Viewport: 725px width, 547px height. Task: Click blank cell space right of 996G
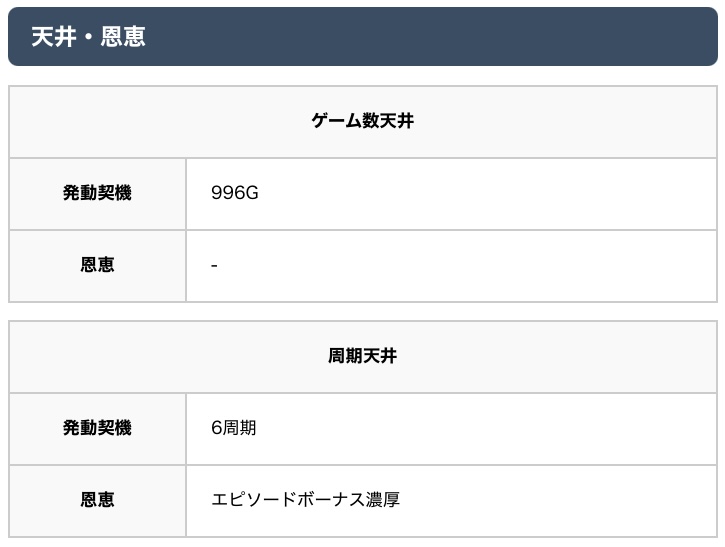coord(480,193)
